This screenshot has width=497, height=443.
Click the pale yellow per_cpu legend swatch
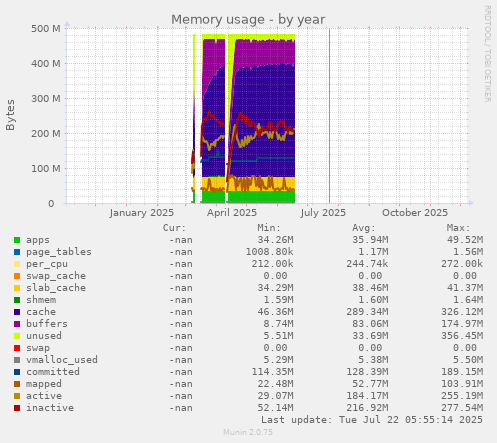click(x=17, y=264)
